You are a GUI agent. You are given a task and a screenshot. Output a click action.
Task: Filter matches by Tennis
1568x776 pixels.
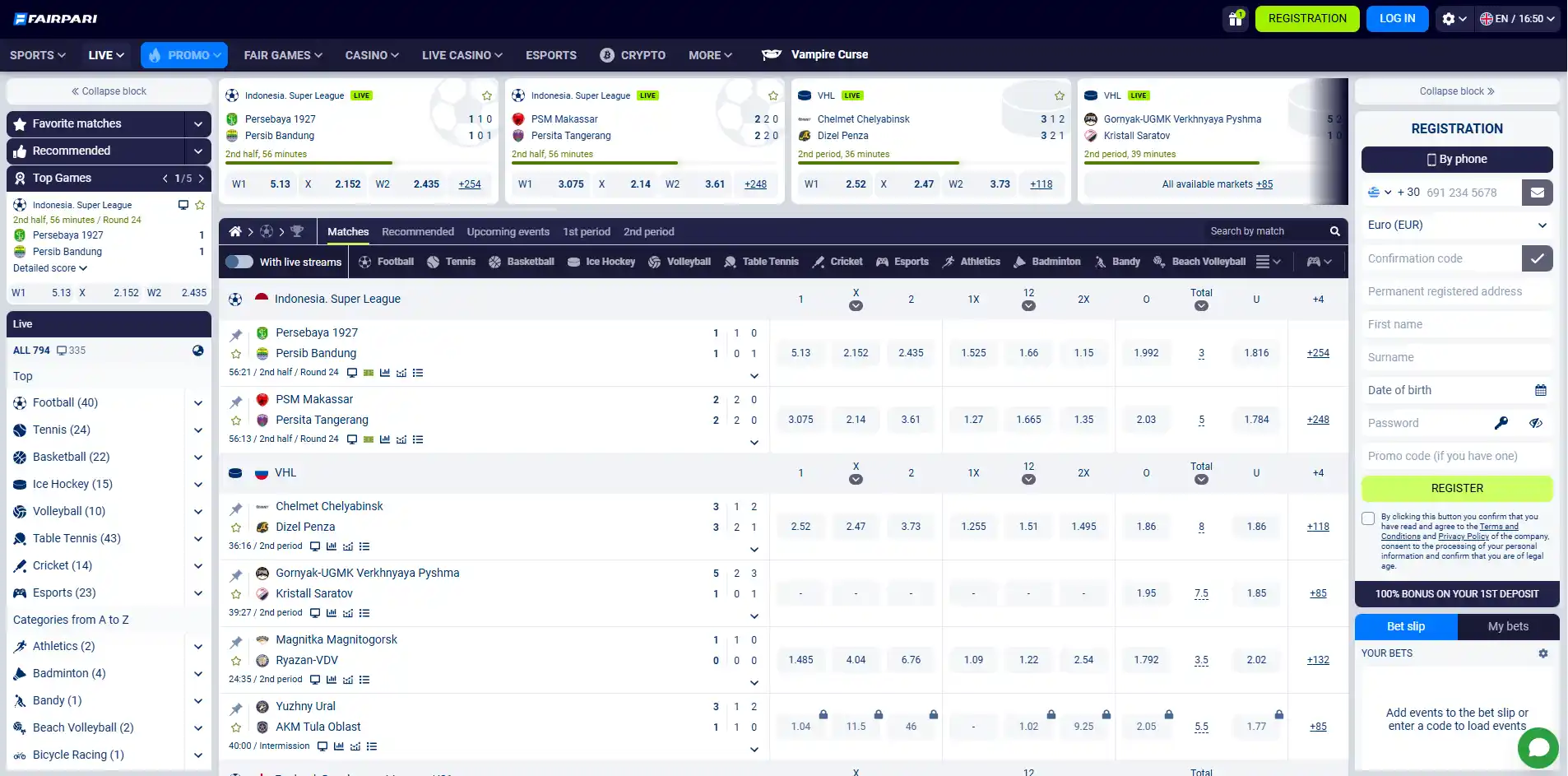(452, 262)
